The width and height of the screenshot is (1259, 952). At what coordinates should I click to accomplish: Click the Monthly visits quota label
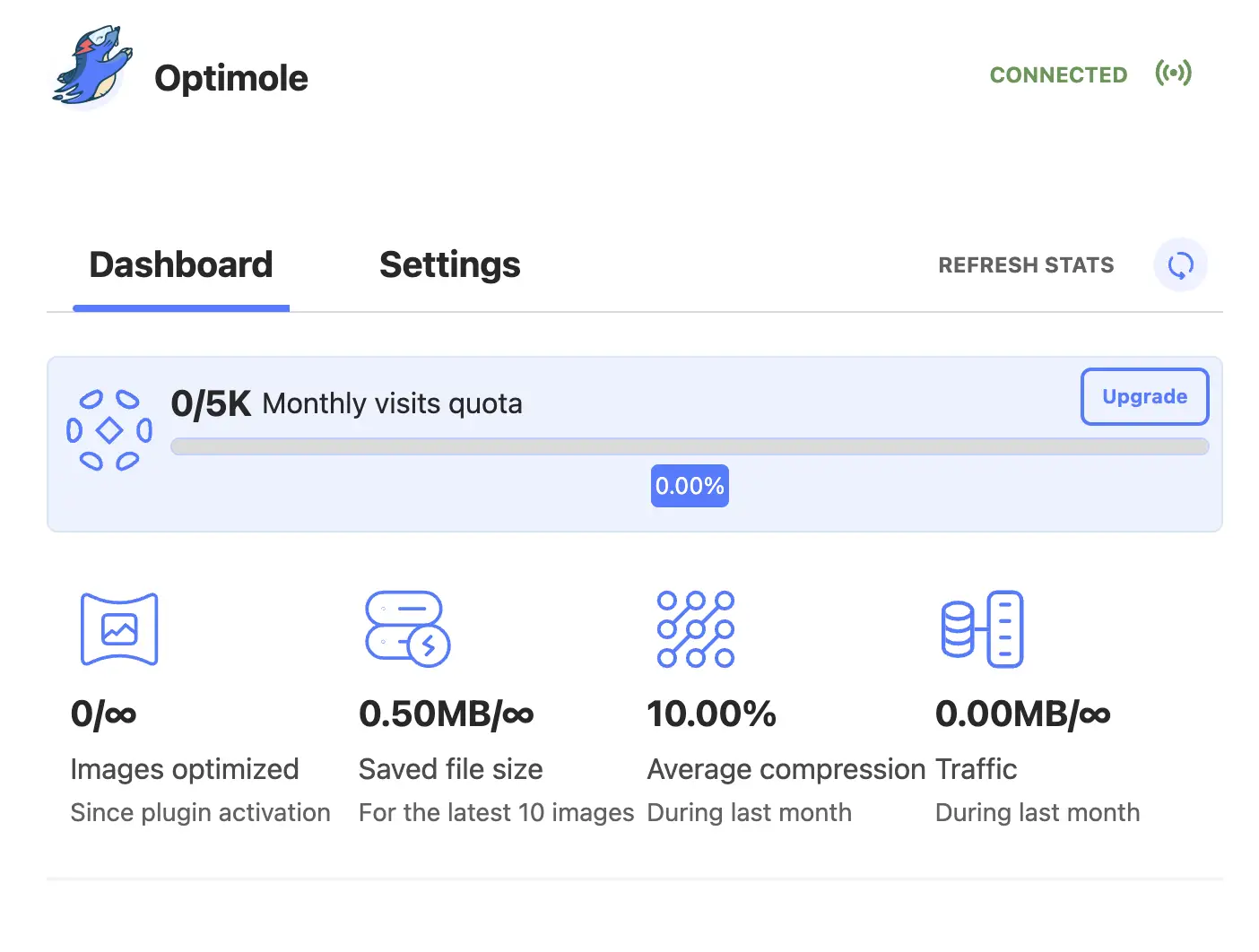392,404
